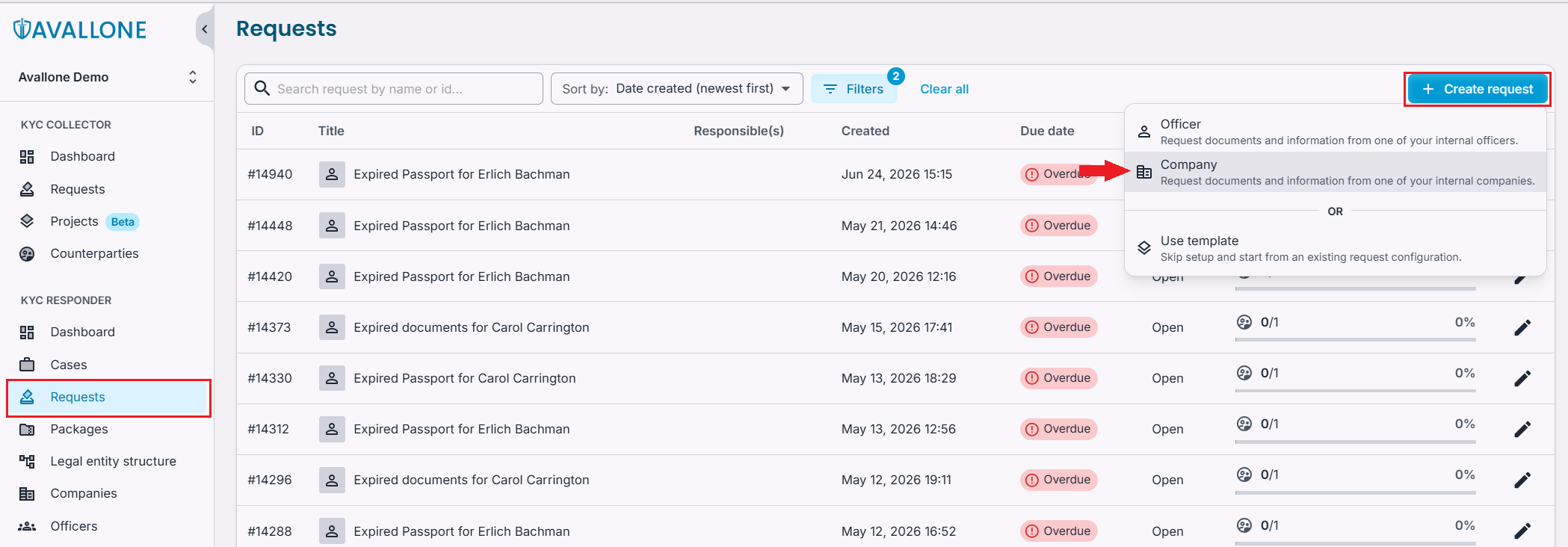
Task: Edit request #14330 with pencil icon
Action: (1522, 378)
